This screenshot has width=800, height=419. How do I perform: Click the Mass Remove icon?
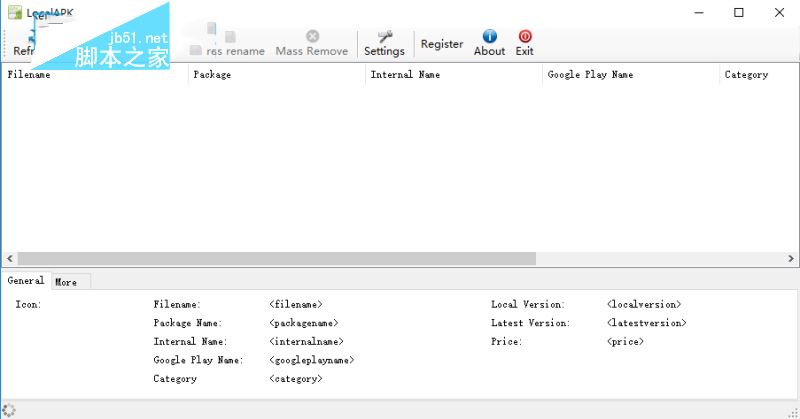pos(312,36)
